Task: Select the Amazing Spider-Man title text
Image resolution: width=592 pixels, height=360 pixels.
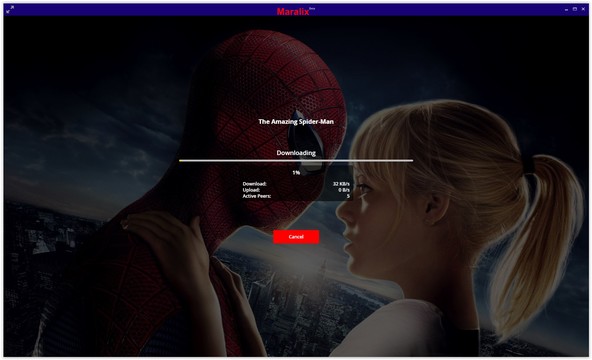Action: (296, 122)
